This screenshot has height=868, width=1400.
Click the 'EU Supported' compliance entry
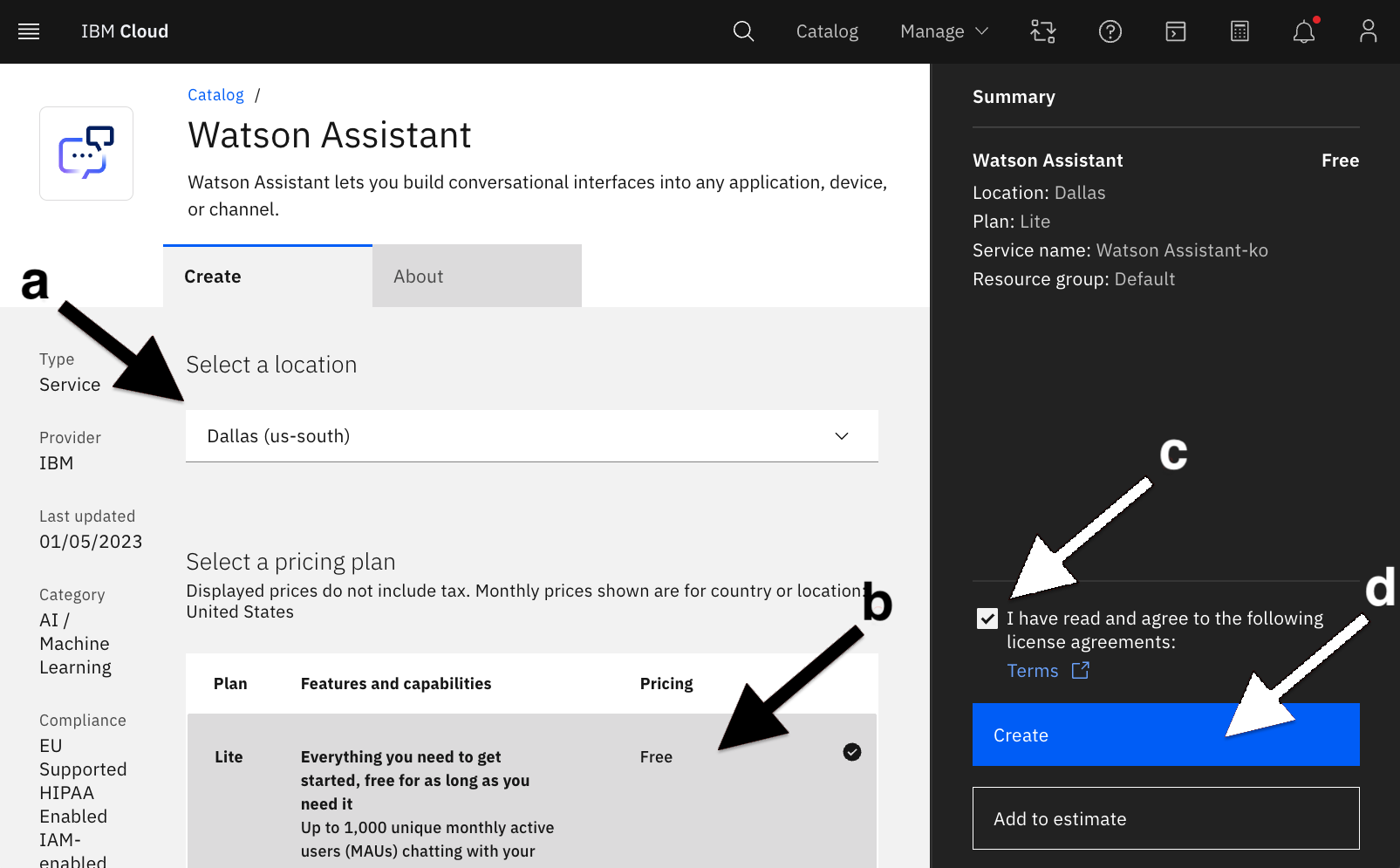[83, 758]
